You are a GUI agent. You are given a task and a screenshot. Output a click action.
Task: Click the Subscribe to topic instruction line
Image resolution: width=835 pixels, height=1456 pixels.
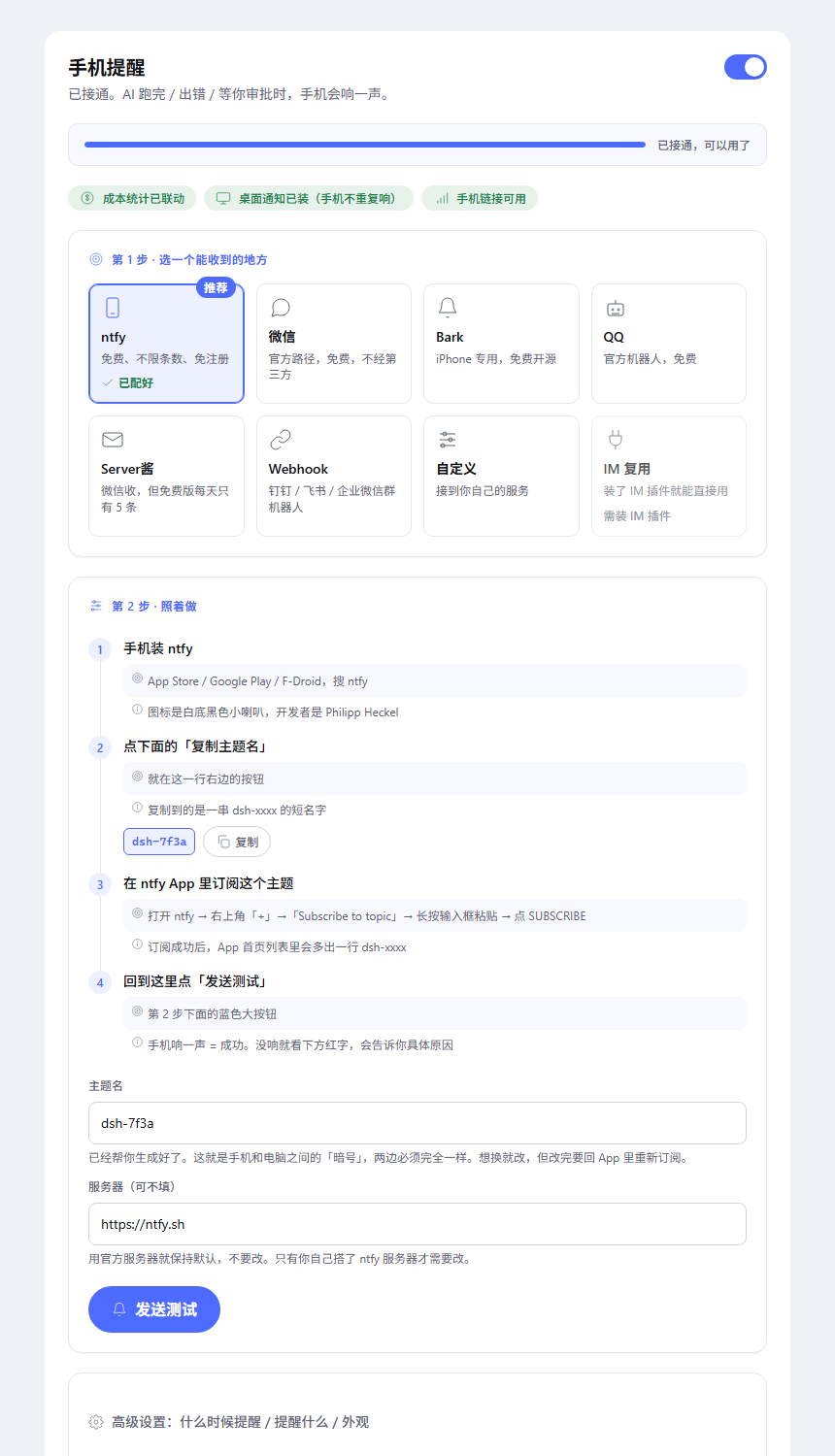pos(435,915)
